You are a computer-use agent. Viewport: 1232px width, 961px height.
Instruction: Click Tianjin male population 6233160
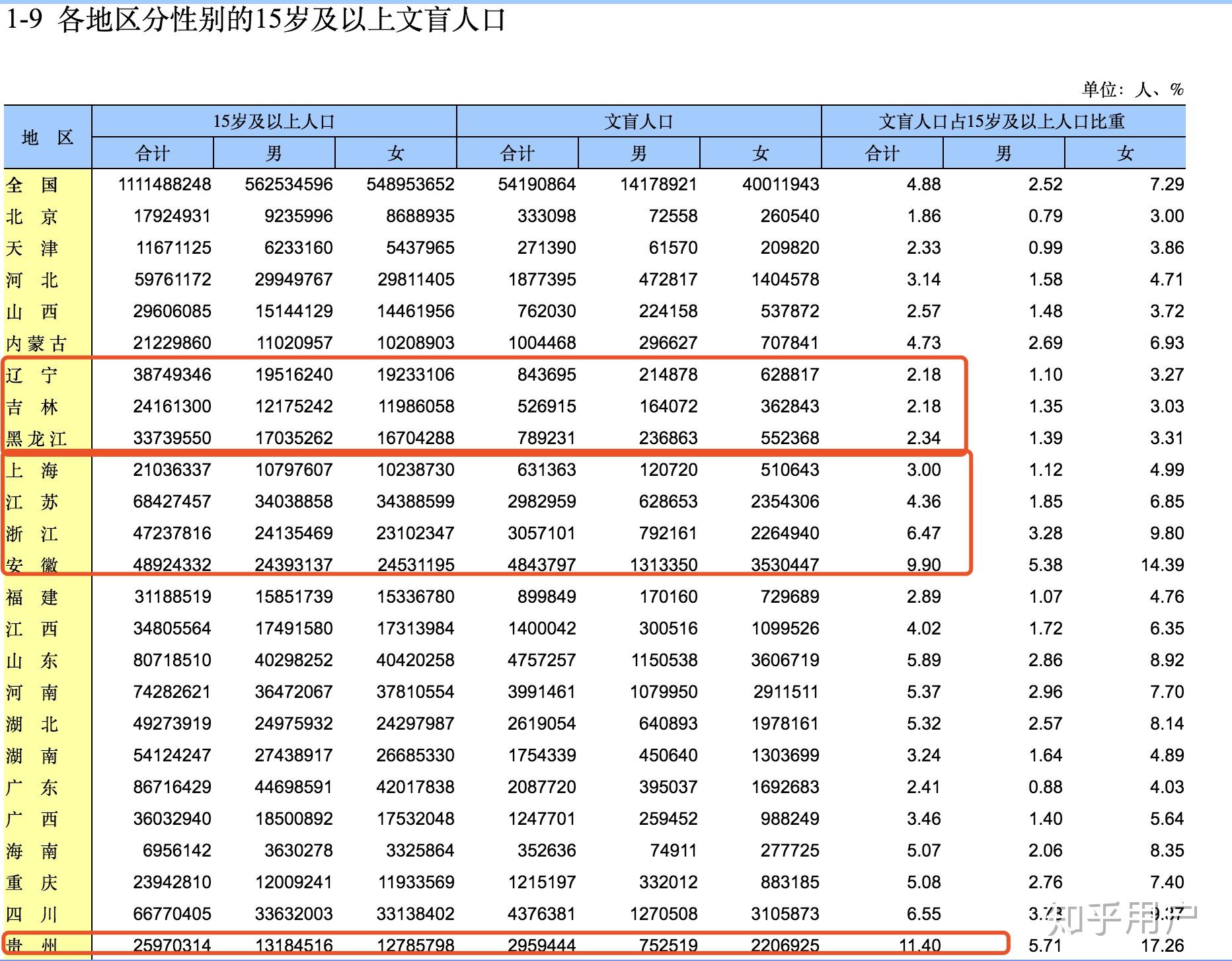[x=298, y=248]
